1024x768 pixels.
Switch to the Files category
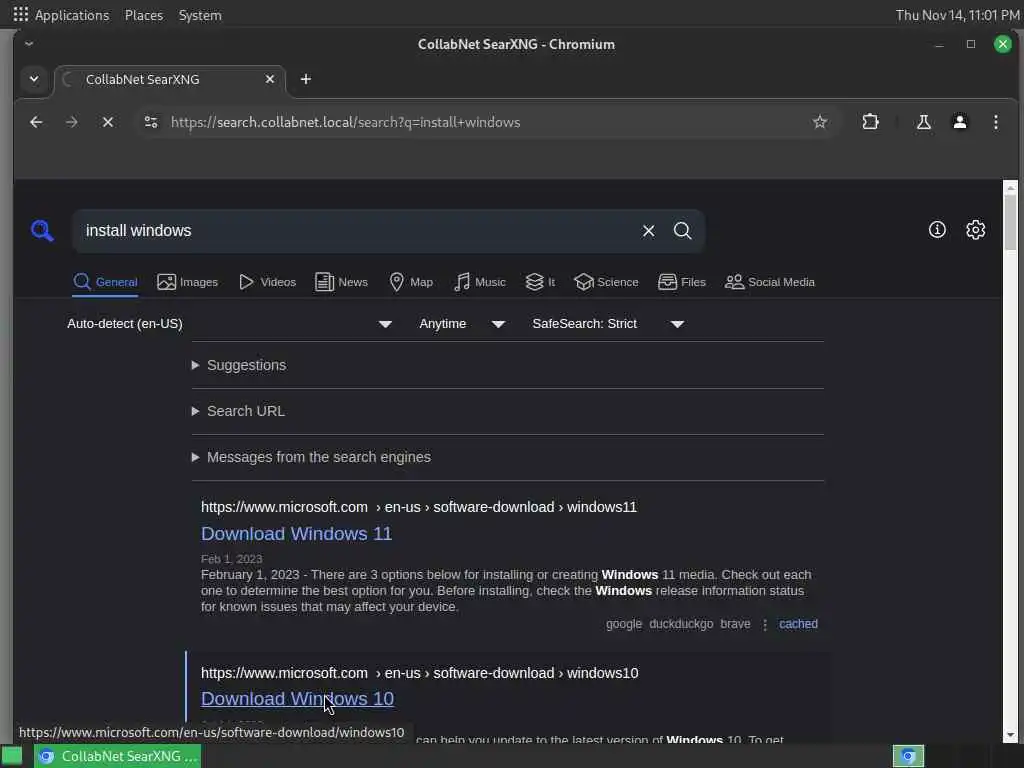682,282
